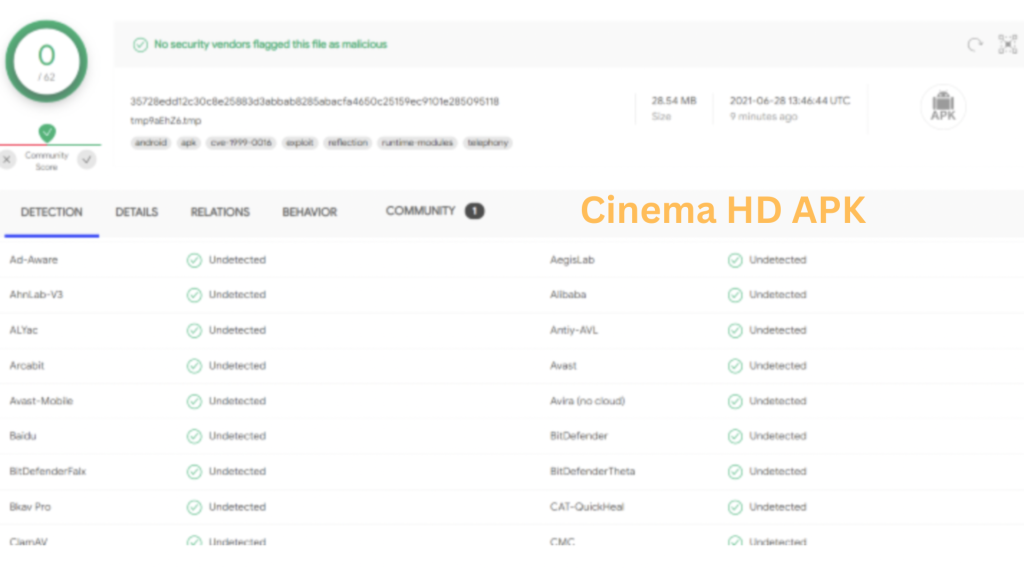Click the CAT-QuickHeal vendor name
The width and height of the screenshot is (1024, 576).
587,507
